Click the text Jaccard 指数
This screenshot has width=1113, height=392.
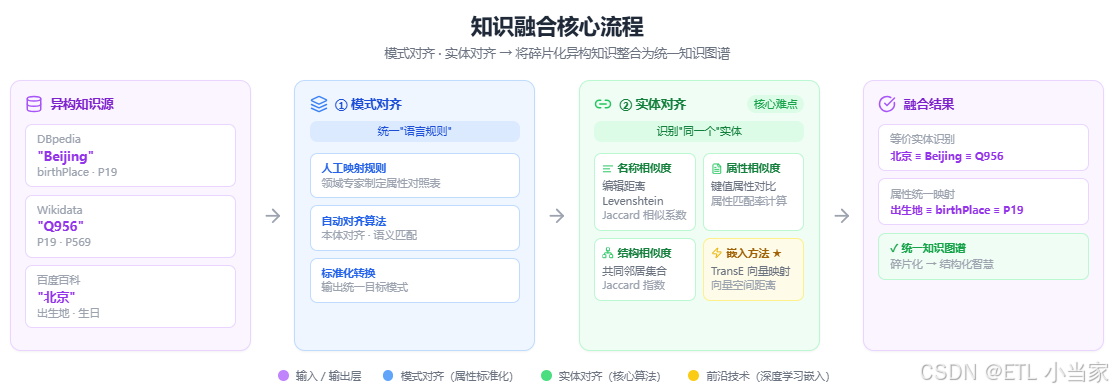point(633,285)
